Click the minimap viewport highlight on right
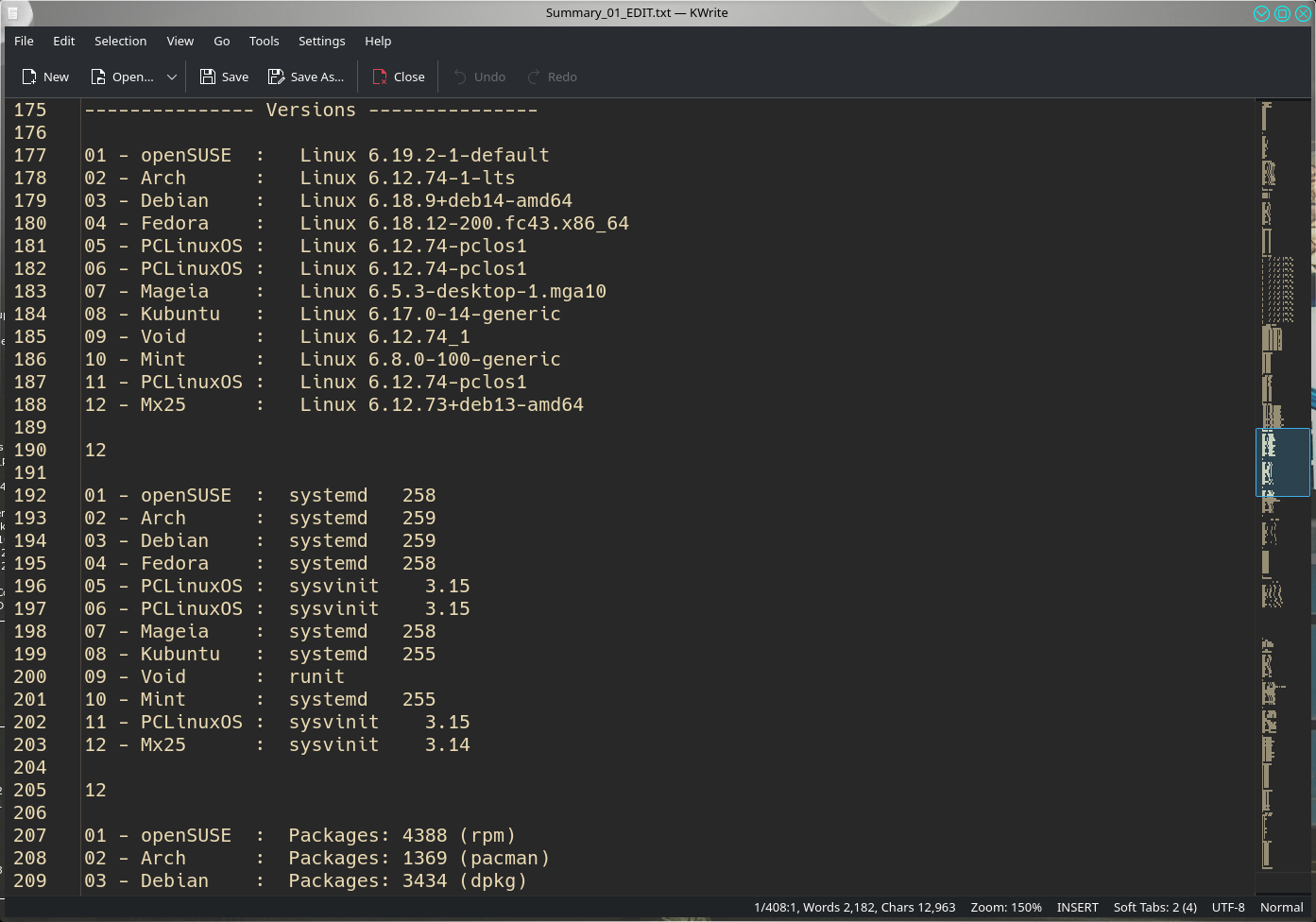1316x922 pixels. point(1282,462)
